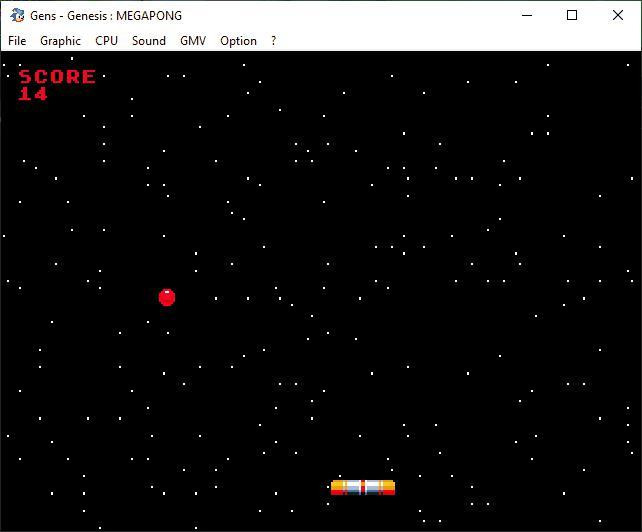
Task: Open the File menu
Action: point(17,41)
